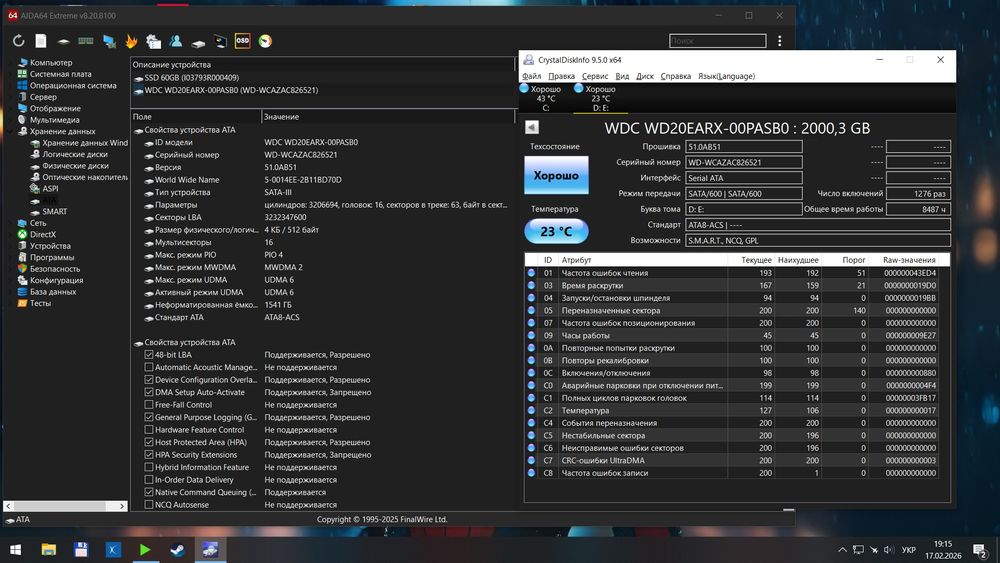This screenshot has width=1000, height=563.
Task: Click the green play icon on taskbar
Action: [x=145, y=550]
